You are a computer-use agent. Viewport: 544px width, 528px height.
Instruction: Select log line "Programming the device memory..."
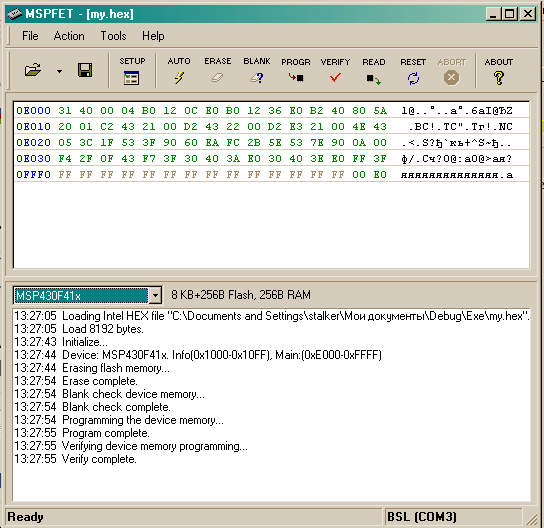coord(119,420)
